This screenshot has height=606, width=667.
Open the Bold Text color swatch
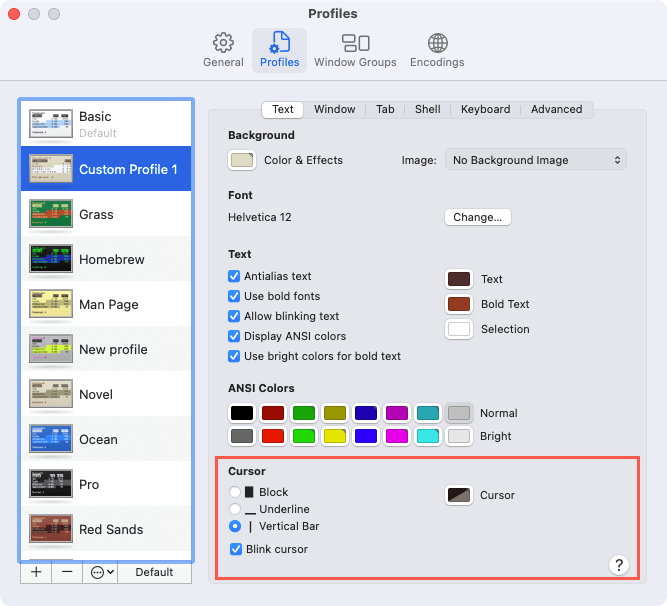click(459, 304)
